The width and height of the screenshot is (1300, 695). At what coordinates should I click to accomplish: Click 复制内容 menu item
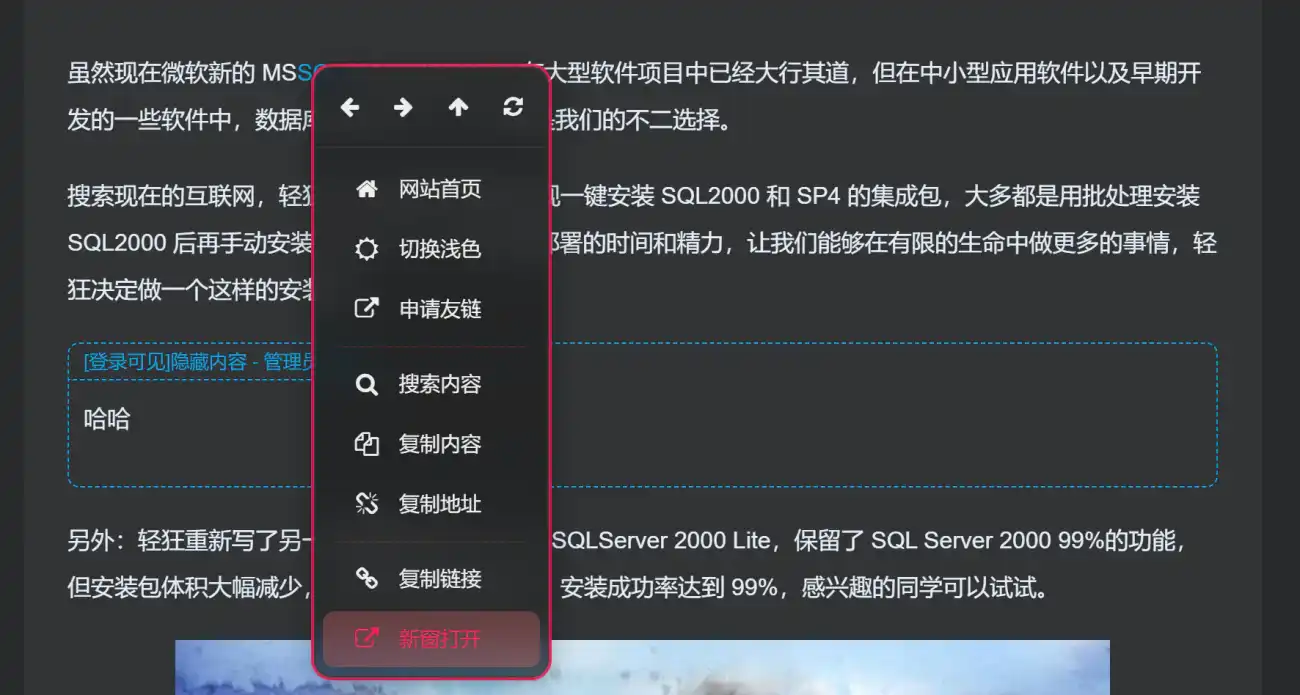[431, 444]
